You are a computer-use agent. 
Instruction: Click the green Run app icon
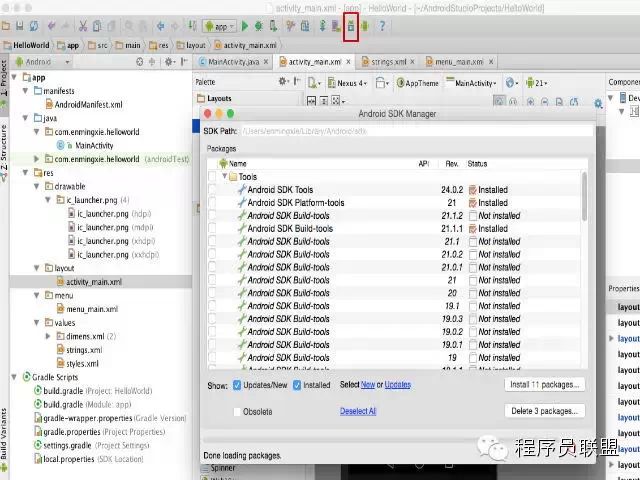245,27
